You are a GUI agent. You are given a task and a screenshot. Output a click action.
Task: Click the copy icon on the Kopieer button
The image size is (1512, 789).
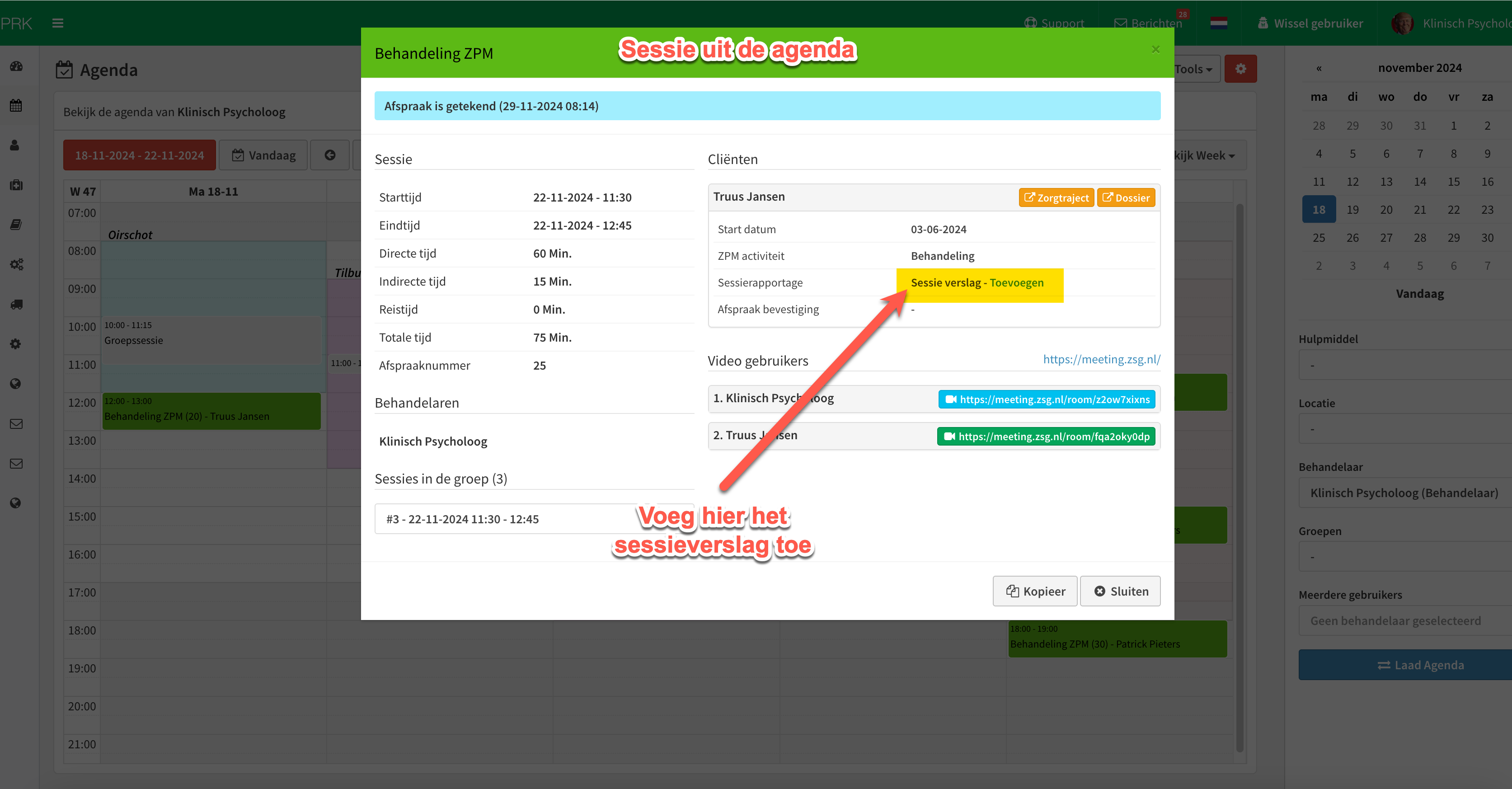(1013, 591)
